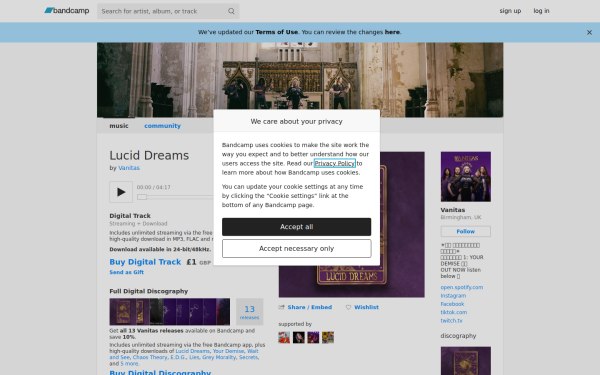Image resolution: width=600 pixels, height=375 pixels.
Task: Open the sidebar discography album thumbnail
Action: (466, 361)
